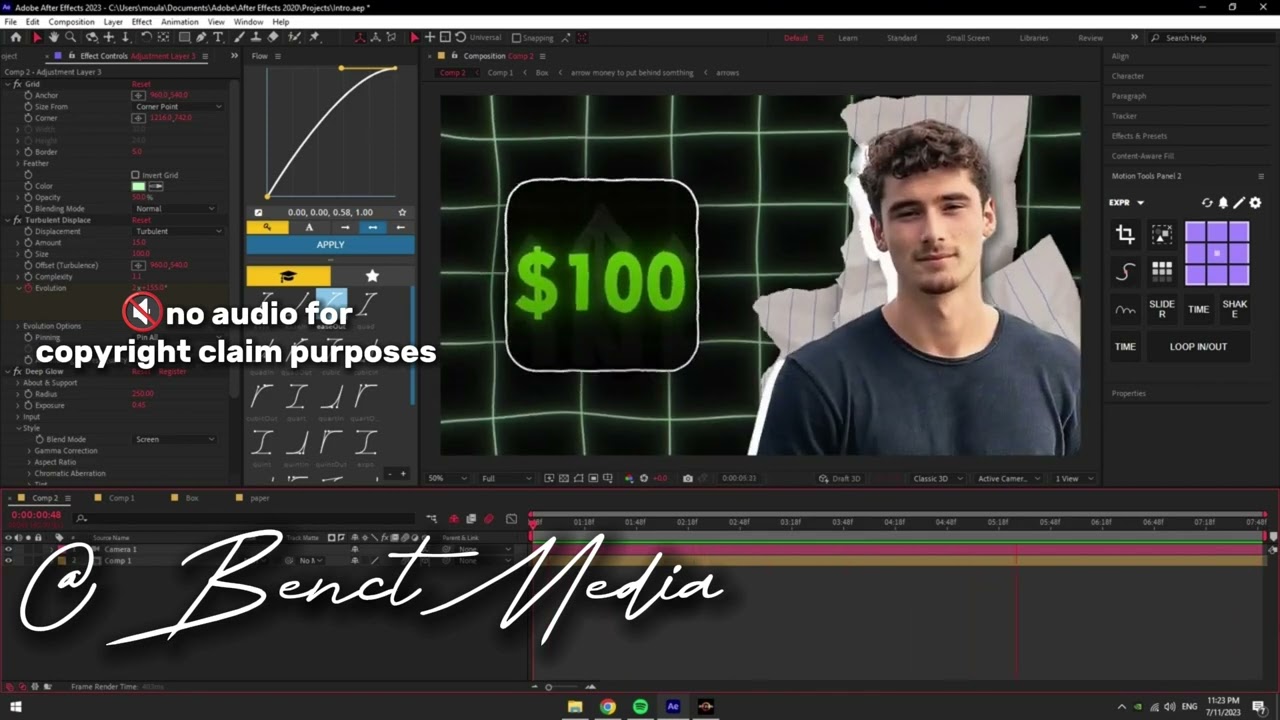Toggle the Snapping checkbox

[516, 38]
